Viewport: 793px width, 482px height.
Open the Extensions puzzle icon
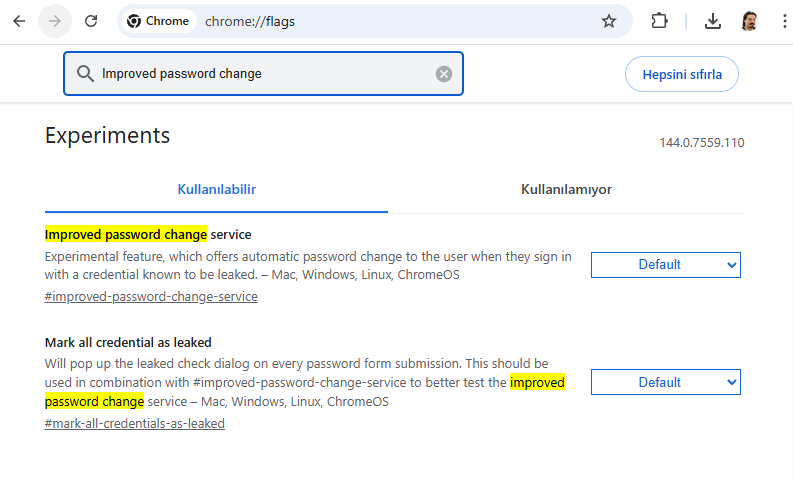click(659, 21)
